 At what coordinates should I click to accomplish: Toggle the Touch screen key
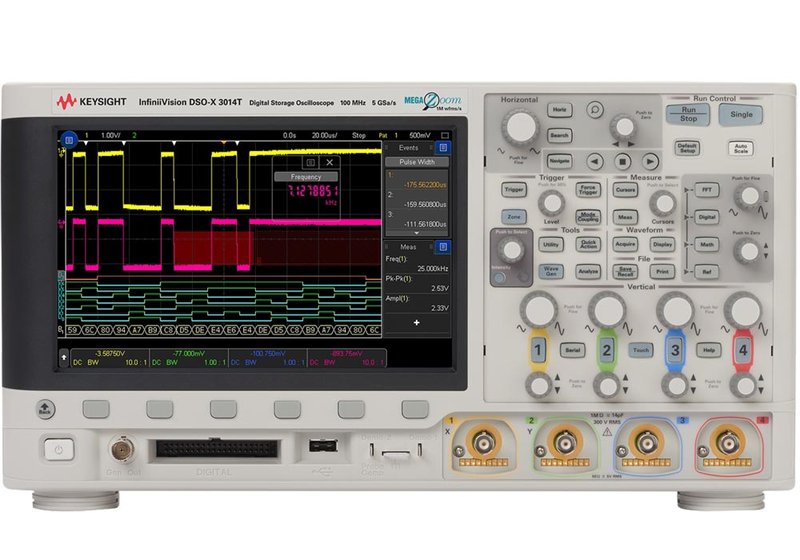(x=641, y=350)
